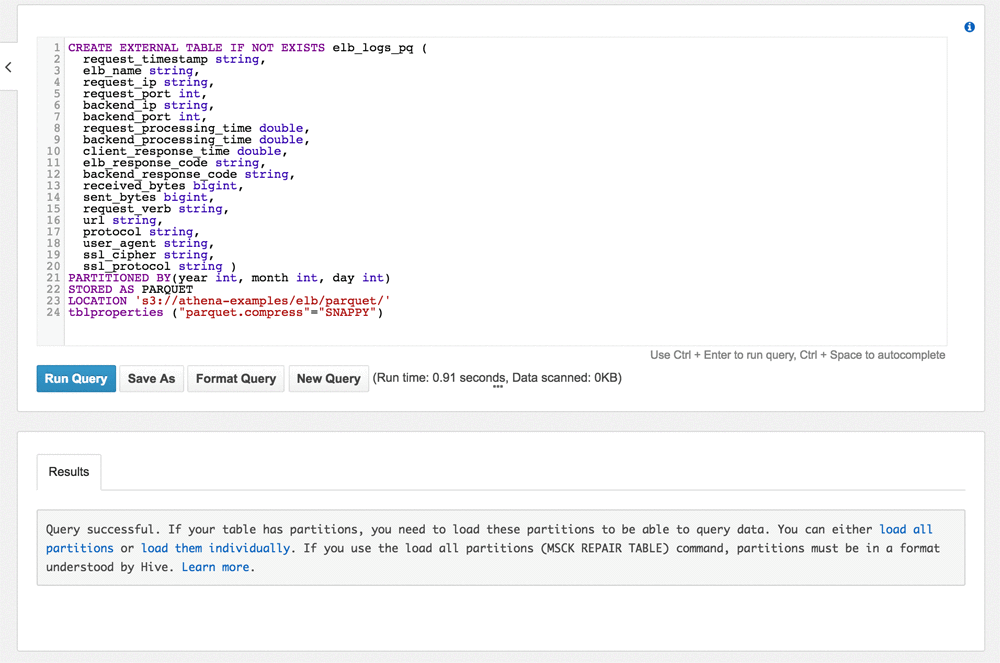Run the query
1000x663 pixels.
pyautogui.click(x=76, y=379)
